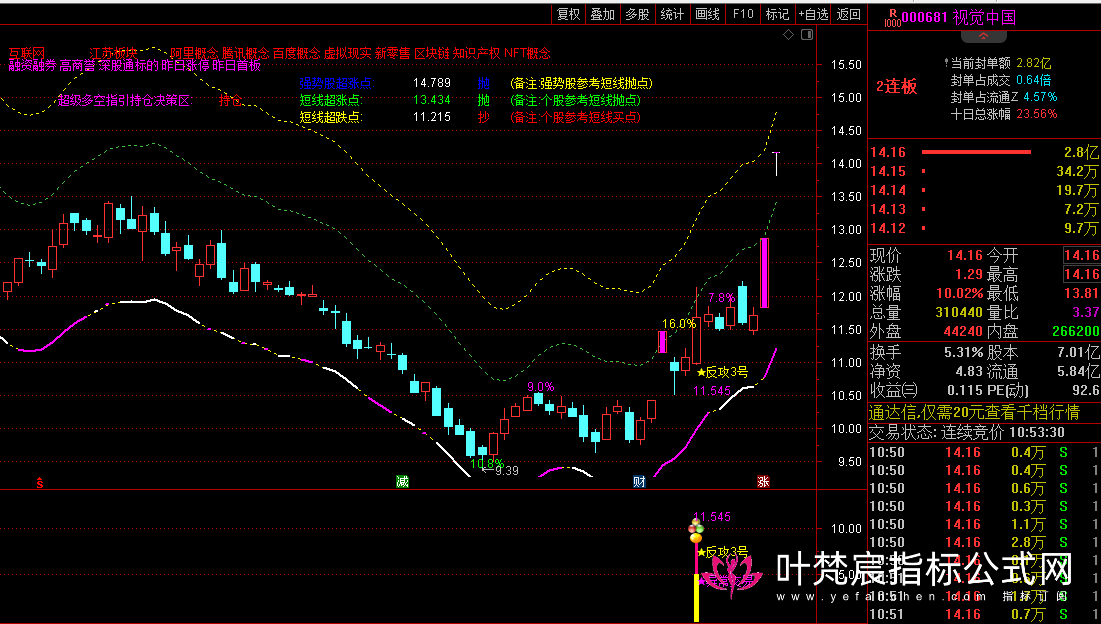Add stock with the +自选 button
Screen dimensions: 1101x624
point(813,14)
